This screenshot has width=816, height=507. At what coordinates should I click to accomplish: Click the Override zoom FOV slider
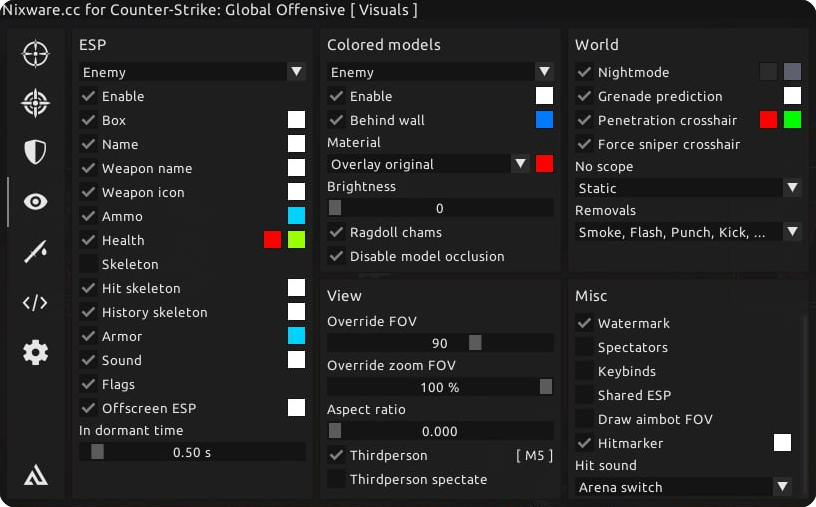tap(440, 387)
